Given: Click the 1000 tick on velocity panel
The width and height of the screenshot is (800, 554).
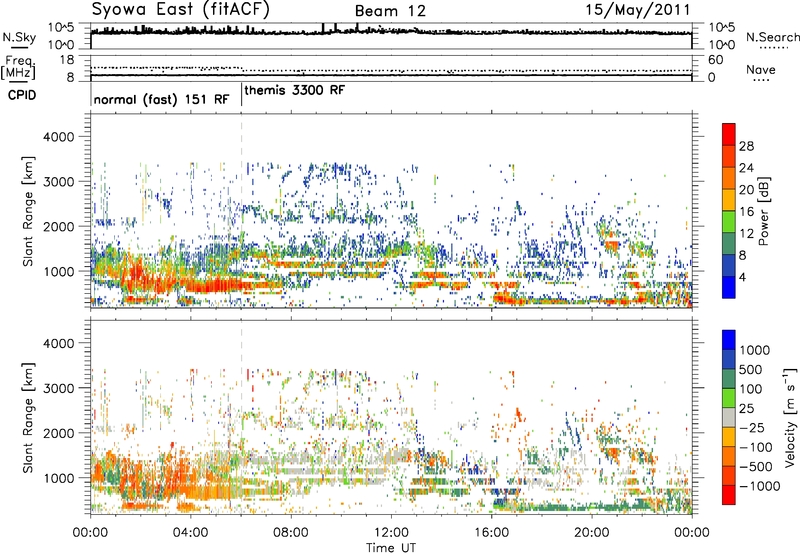Looking at the screenshot, I should (x=58, y=478).
